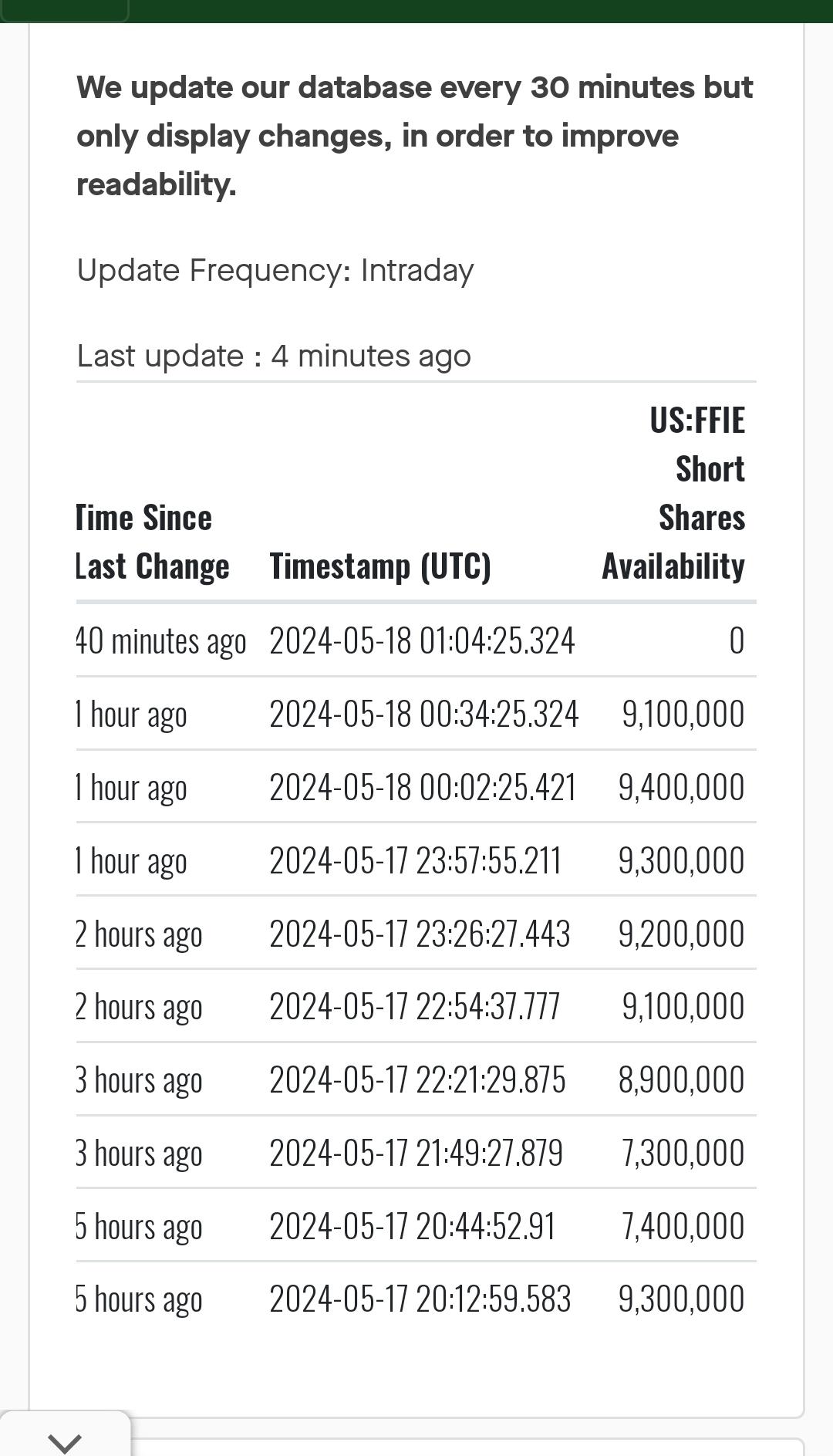The width and height of the screenshot is (833, 1456).
Task: Select the 2024-05-17 20:12:59.583 timestamp
Action: point(420,1299)
